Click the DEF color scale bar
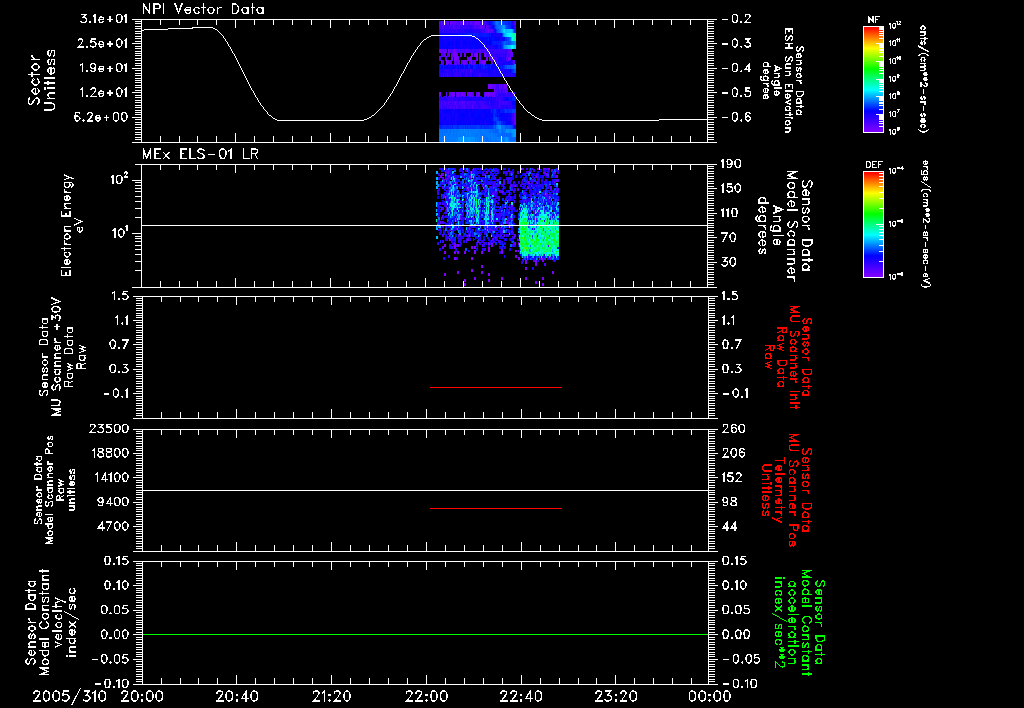The image size is (1024, 708). [873, 224]
